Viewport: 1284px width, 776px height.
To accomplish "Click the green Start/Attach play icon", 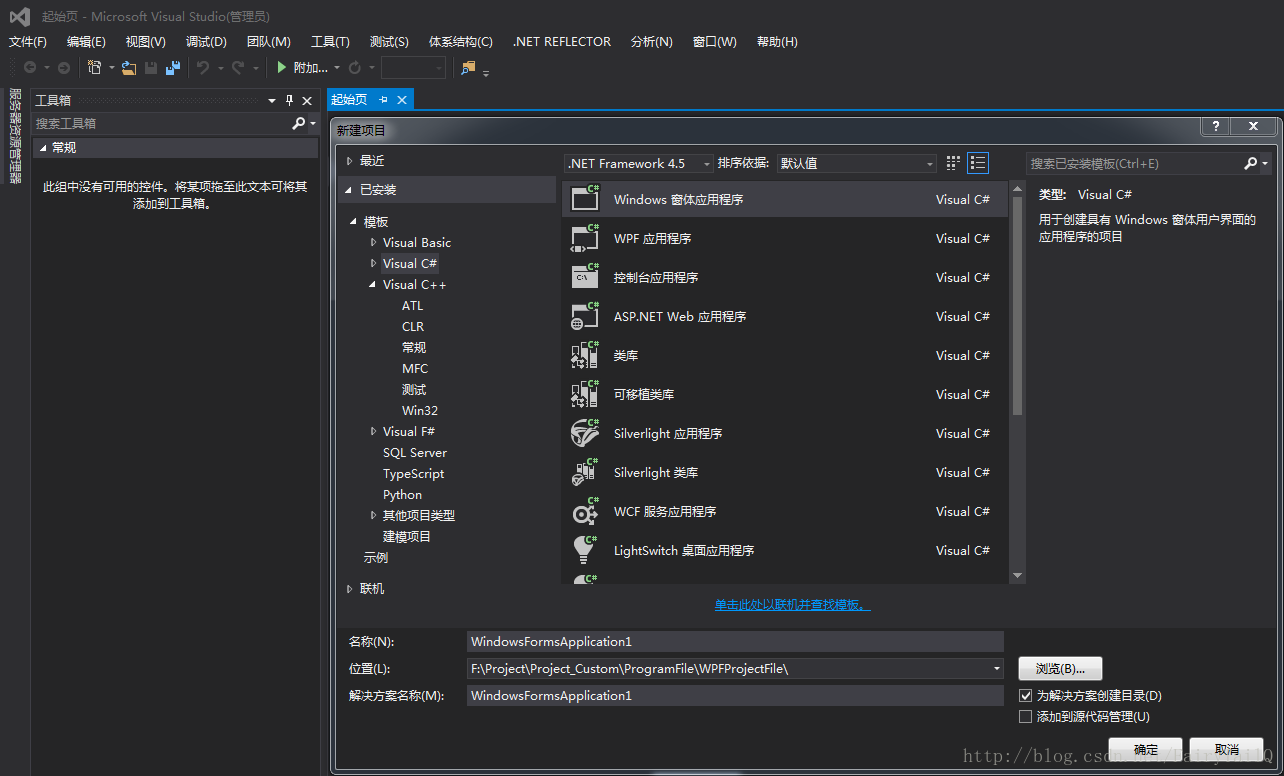I will [x=282, y=67].
